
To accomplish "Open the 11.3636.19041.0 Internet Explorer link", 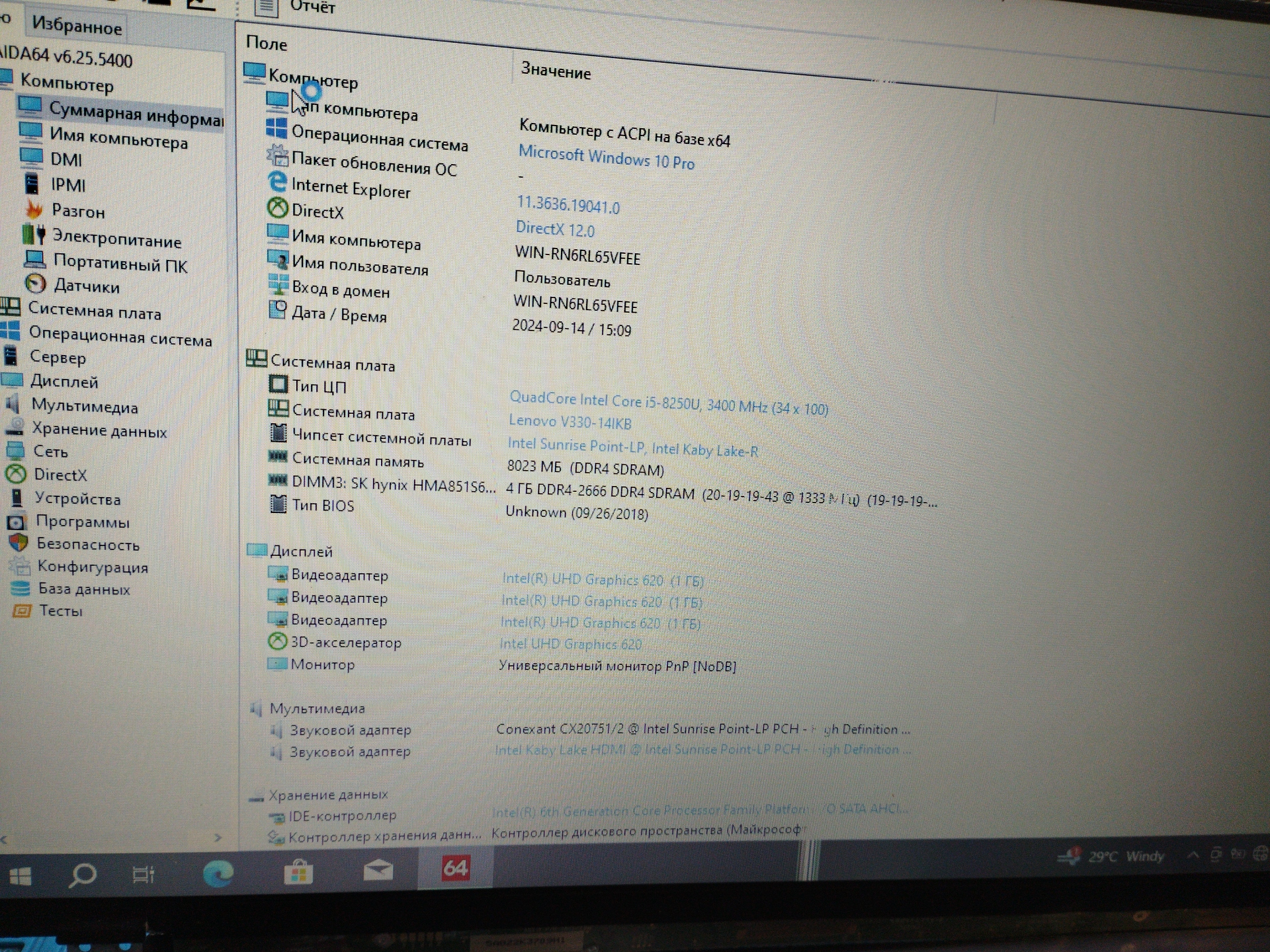I will click(568, 204).
